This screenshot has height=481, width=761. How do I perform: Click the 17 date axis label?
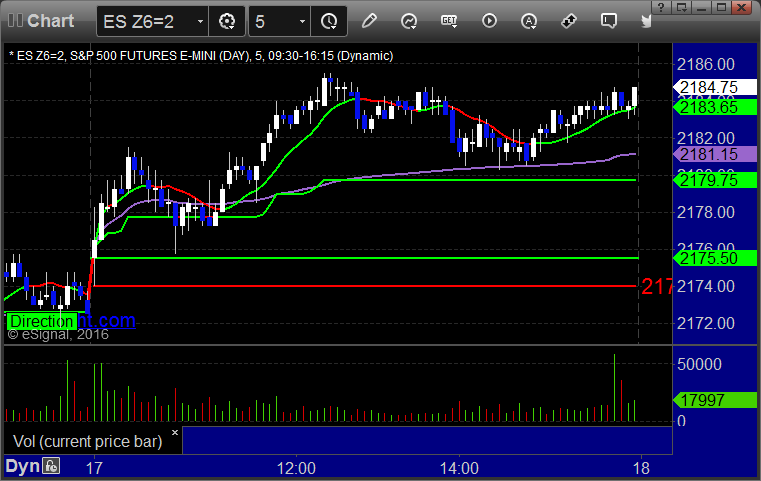pyautogui.click(x=94, y=468)
